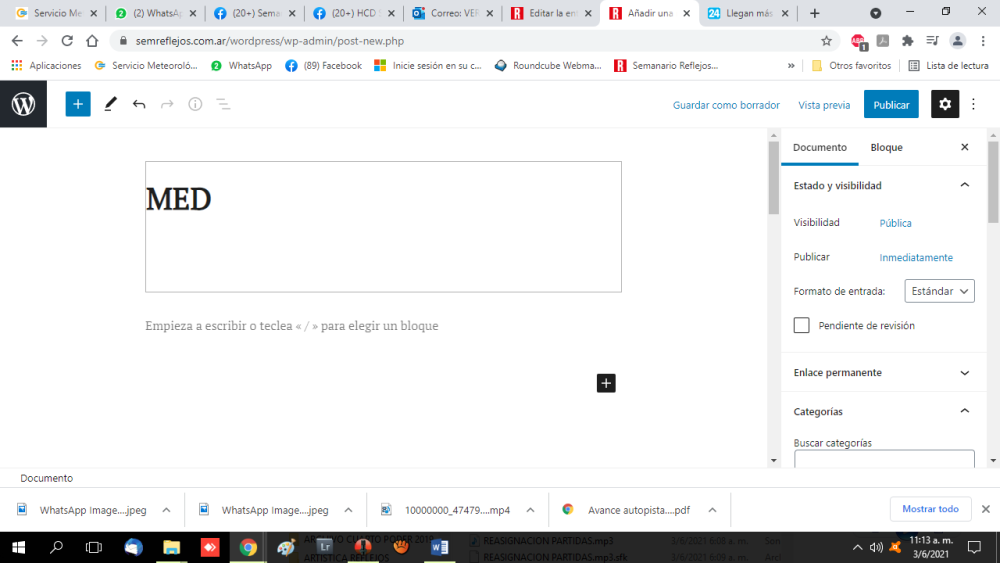Image resolution: width=1000 pixels, height=563 pixels.
Task: Click the Undo arrow icon
Action: 139,104
